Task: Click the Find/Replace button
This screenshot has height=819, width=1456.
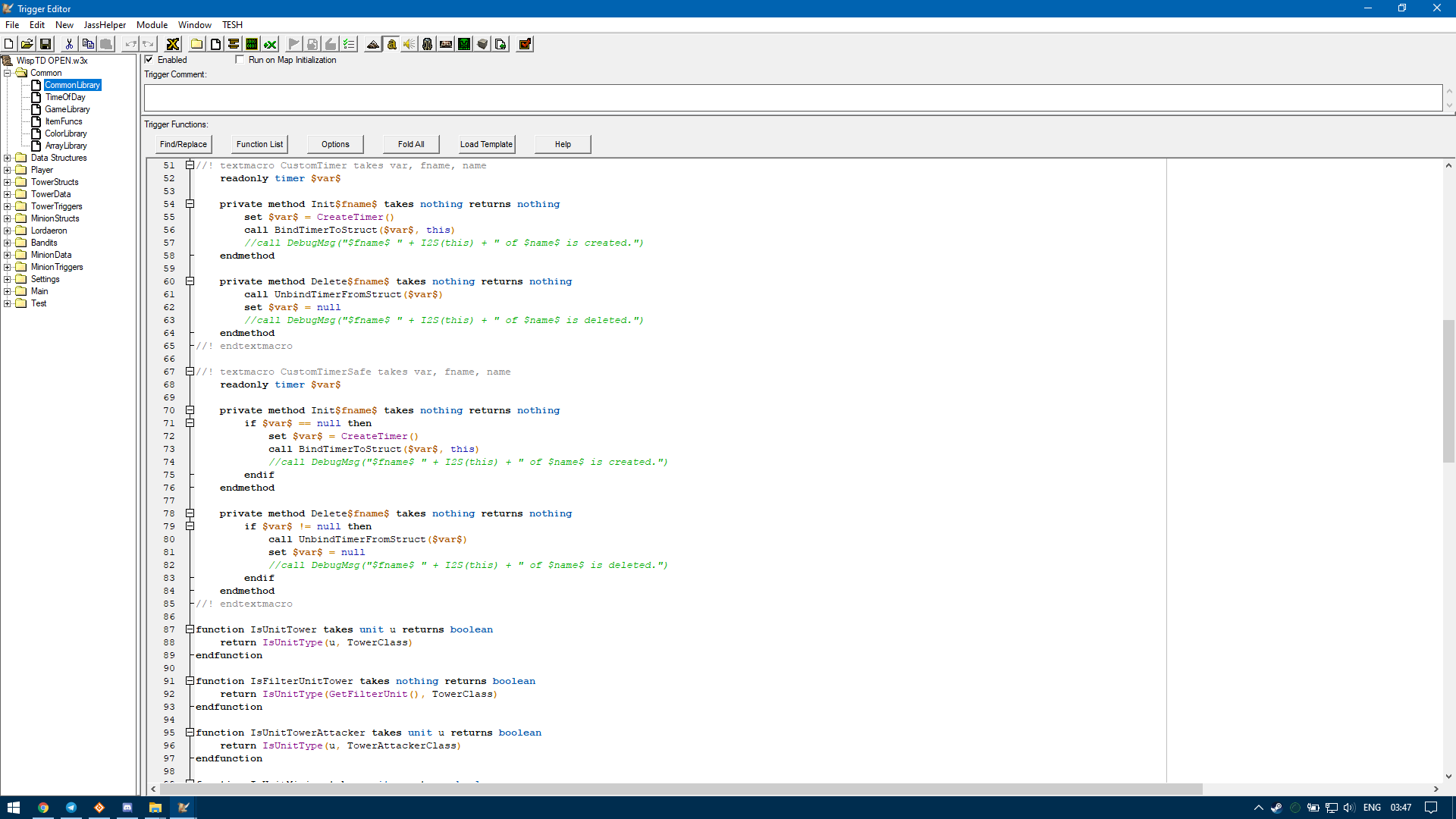Action: (183, 144)
